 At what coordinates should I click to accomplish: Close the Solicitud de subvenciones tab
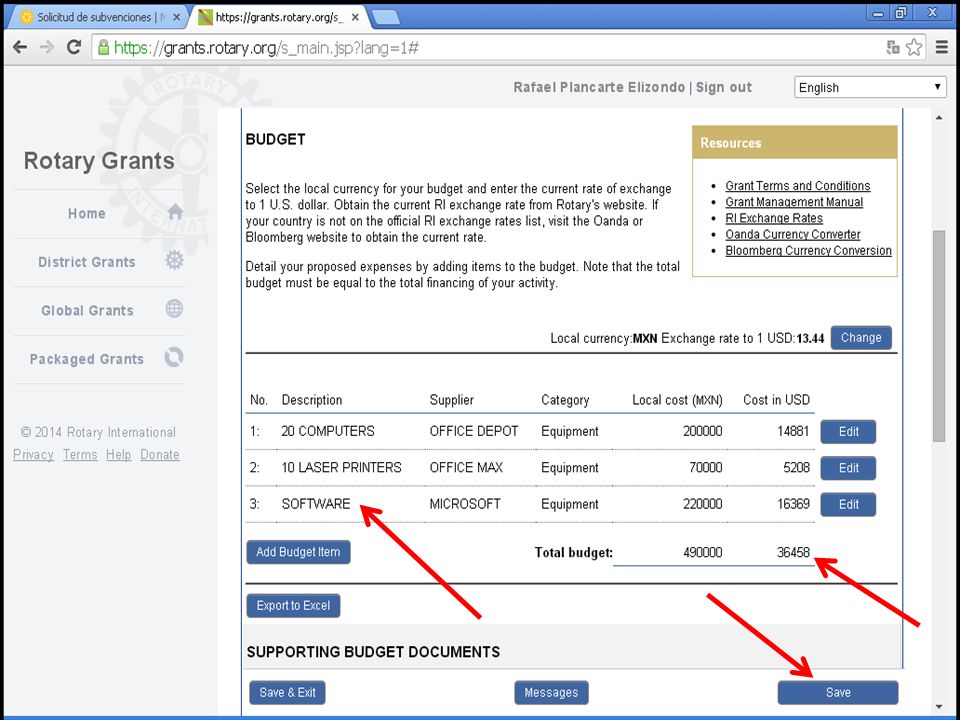pyautogui.click(x=176, y=17)
